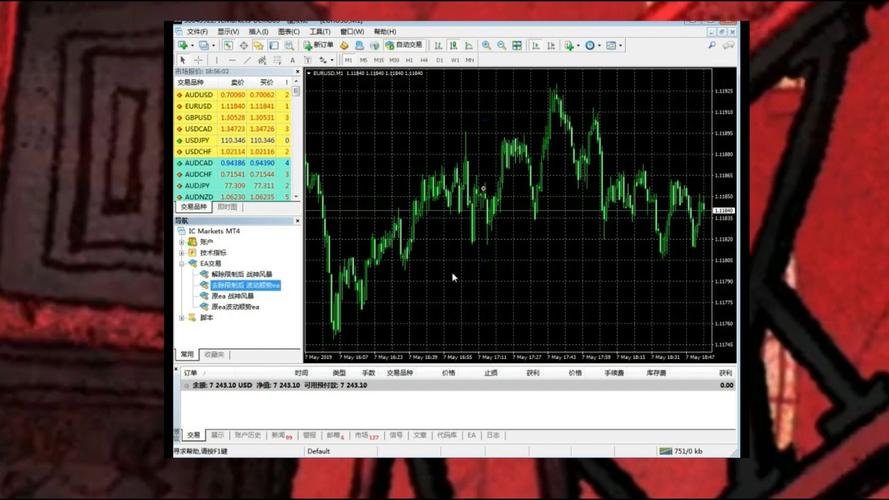Select the crosshair cursor tool
This screenshot has width=889, height=500.
point(197,60)
